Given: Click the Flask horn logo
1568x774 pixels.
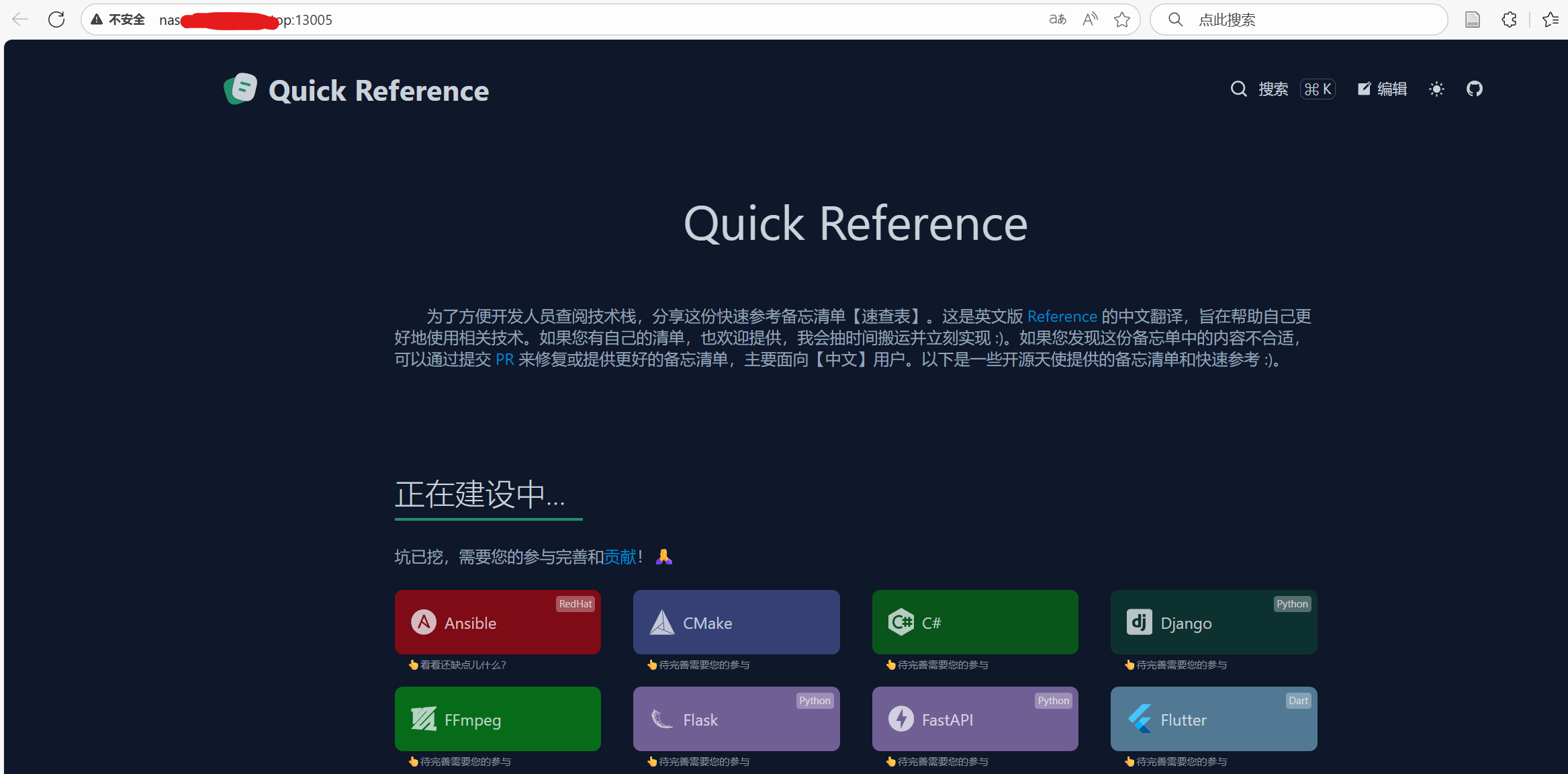Looking at the screenshot, I should pos(662,719).
